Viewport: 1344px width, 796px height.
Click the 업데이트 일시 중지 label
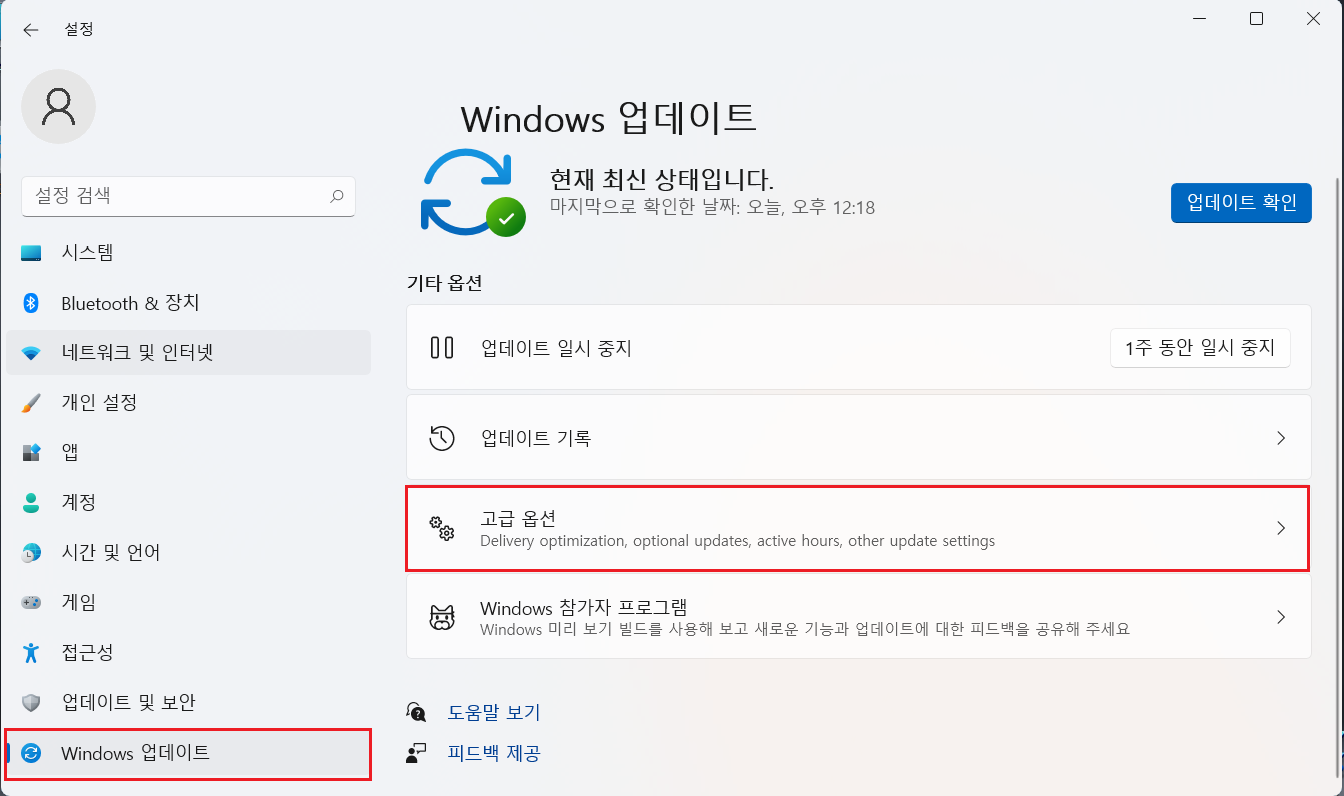(556, 348)
